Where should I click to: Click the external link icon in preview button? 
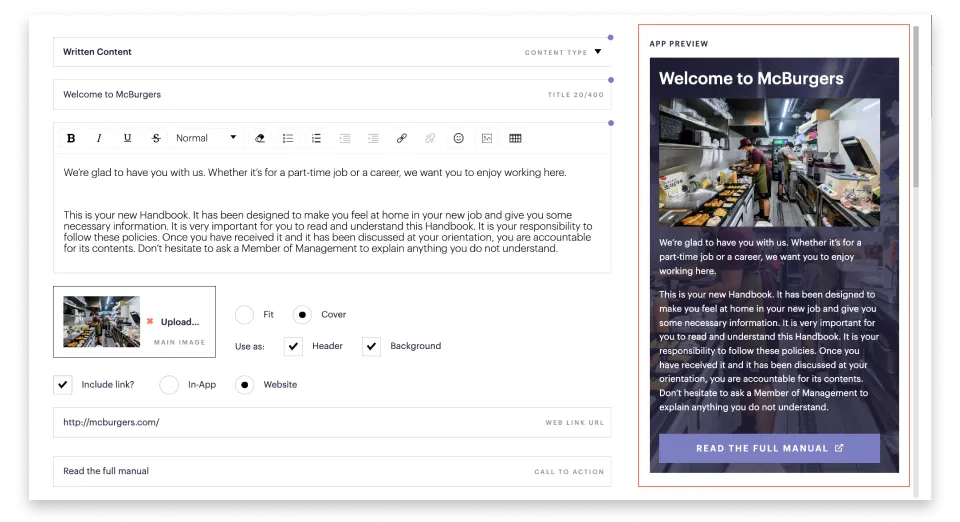click(x=839, y=448)
